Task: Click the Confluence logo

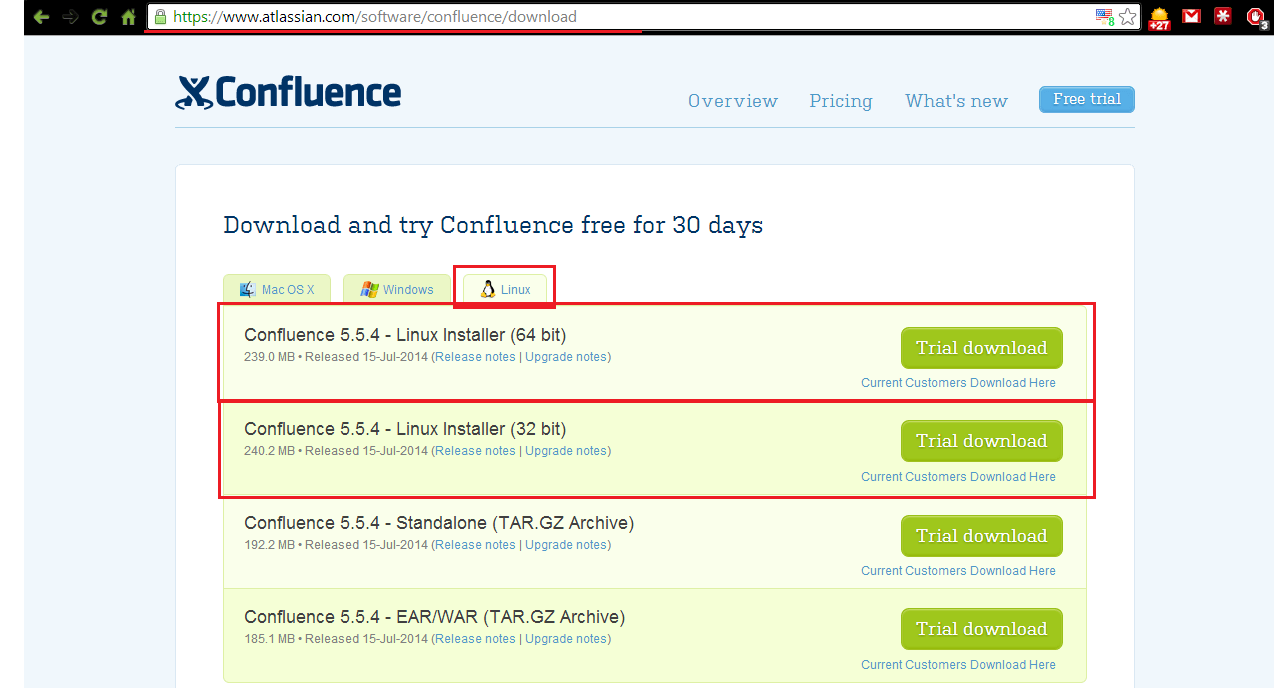Action: pos(288,92)
